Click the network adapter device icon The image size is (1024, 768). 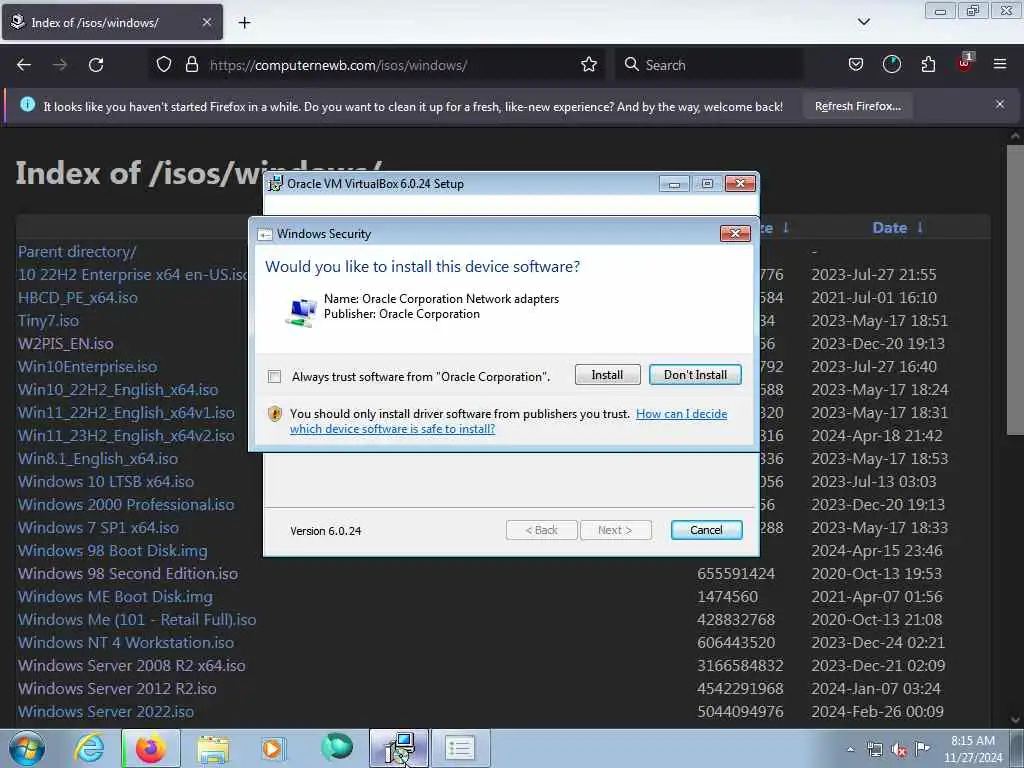pos(301,312)
